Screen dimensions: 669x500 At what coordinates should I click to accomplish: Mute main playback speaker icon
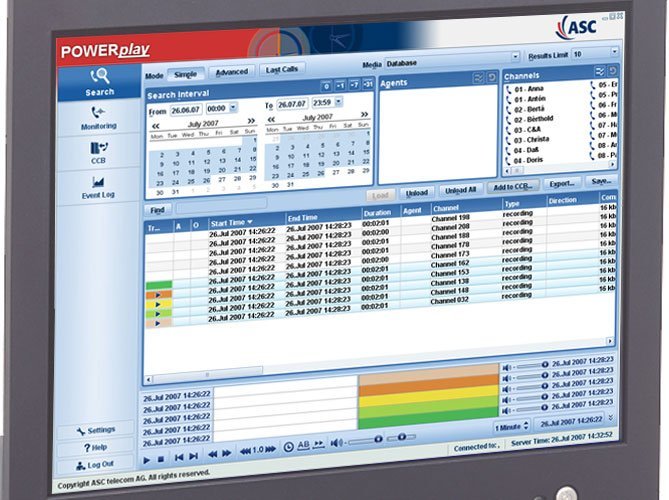336,443
